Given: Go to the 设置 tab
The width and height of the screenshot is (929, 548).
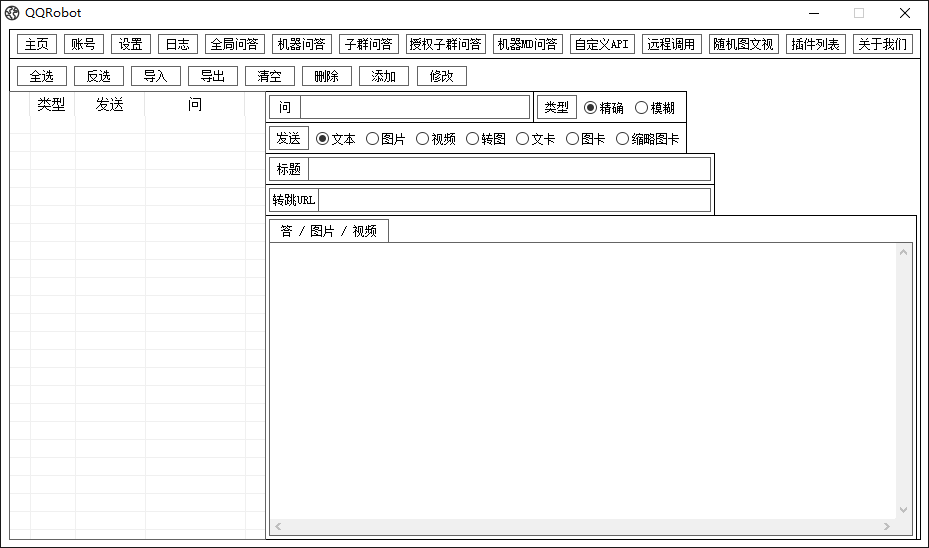Looking at the screenshot, I should pos(131,44).
